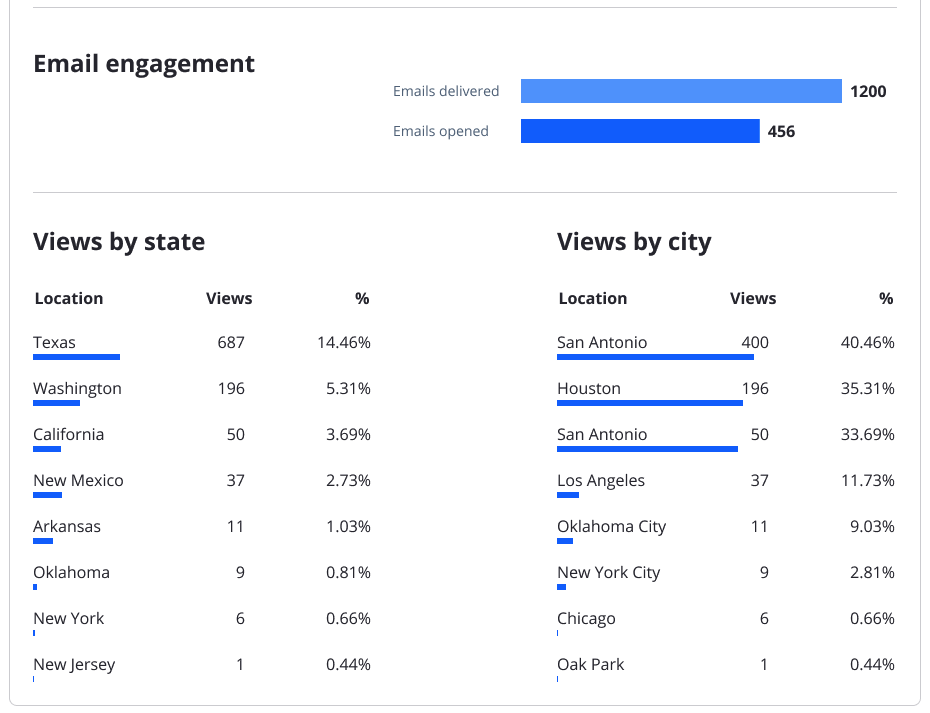Image resolution: width=930 pixels, height=713 pixels.
Task: Click % column header in Views by state table
Action: pyautogui.click(x=362, y=298)
